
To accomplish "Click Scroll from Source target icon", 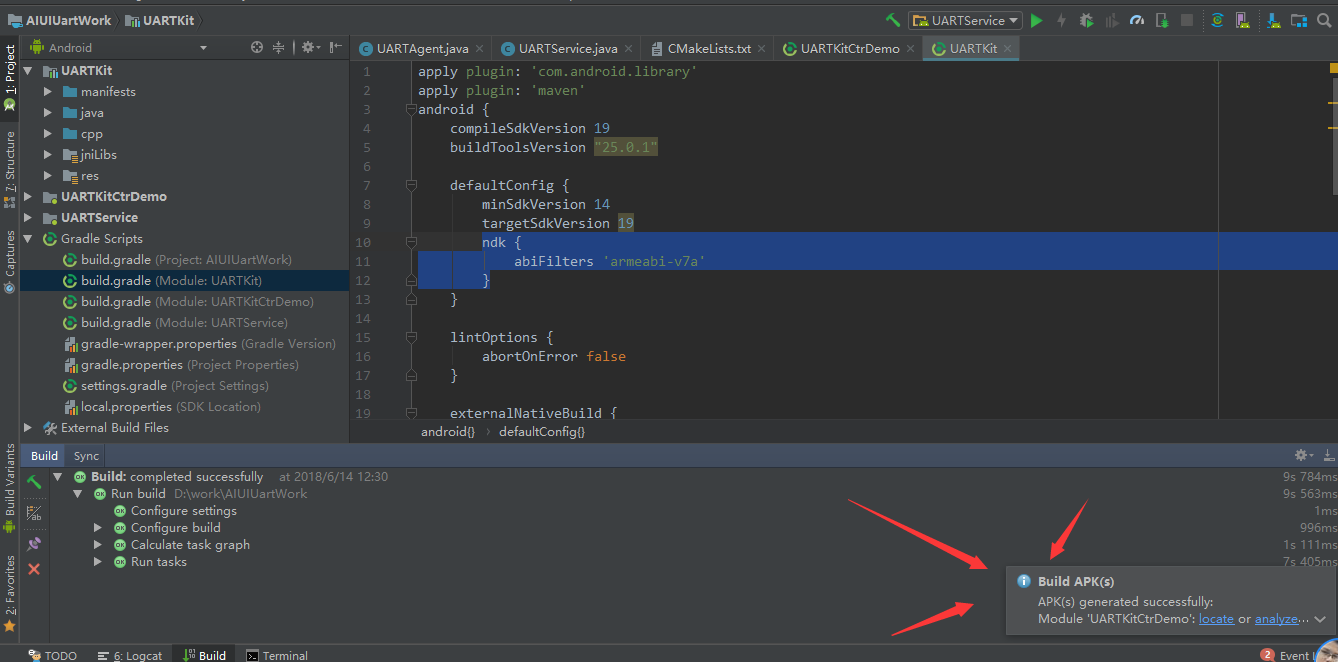I will coord(257,47).
